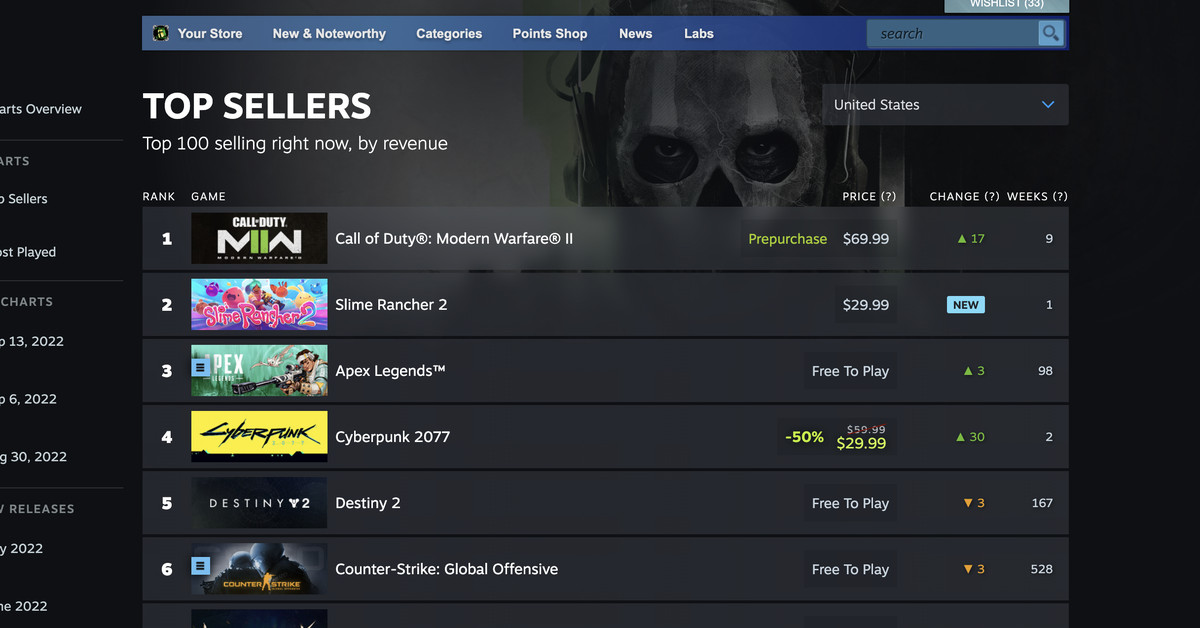This screenshot has width=1200, height=628.
Task: Click Slime Rancher 2 $29.99 price
Action: click(866, 305)
